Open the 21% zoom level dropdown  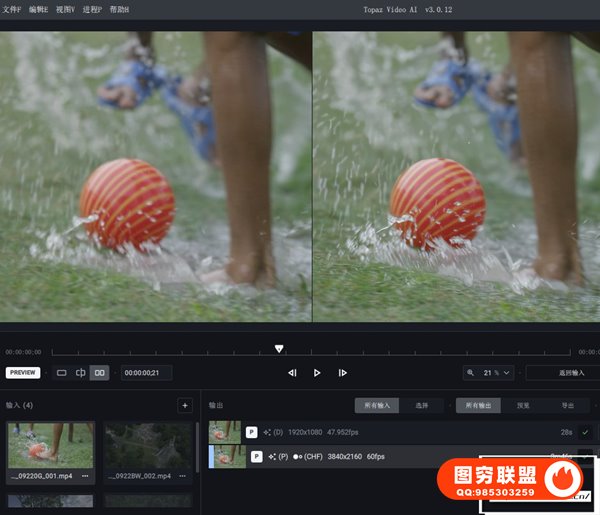pyautogui.click(x=490, y=373)
